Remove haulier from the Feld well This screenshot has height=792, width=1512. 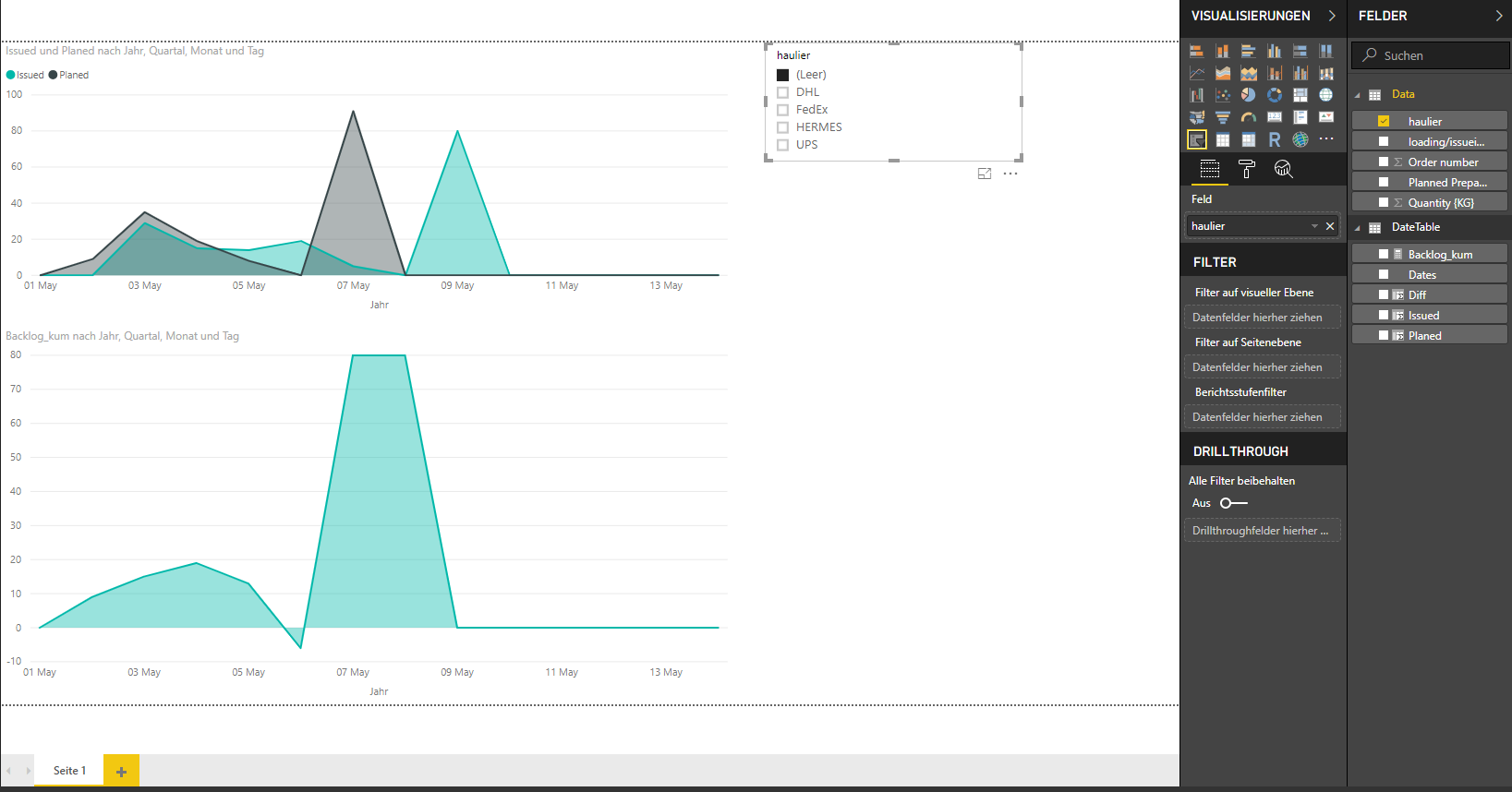(x=1330, y=226)
